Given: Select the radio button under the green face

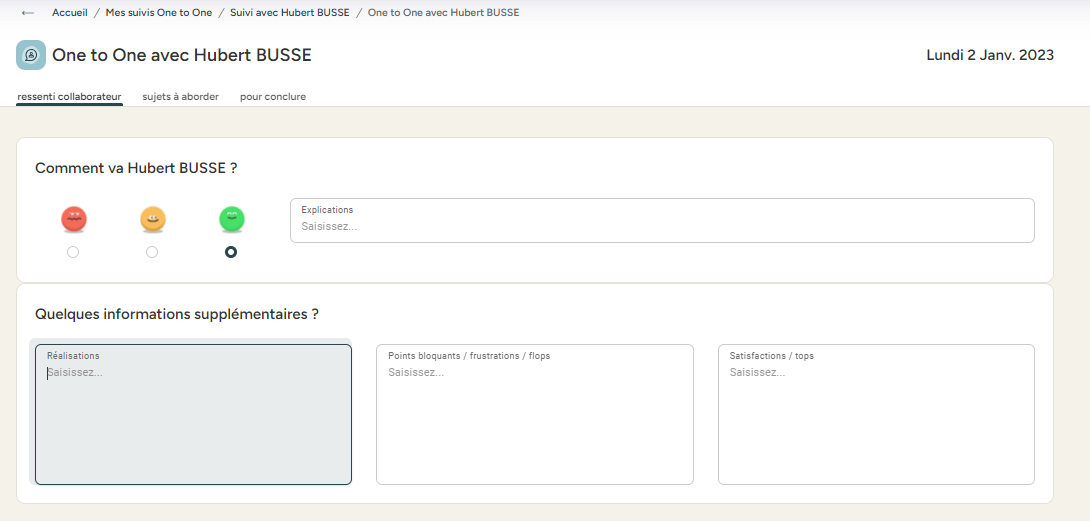Looking at the screenshot, I should tap(231, 253).
